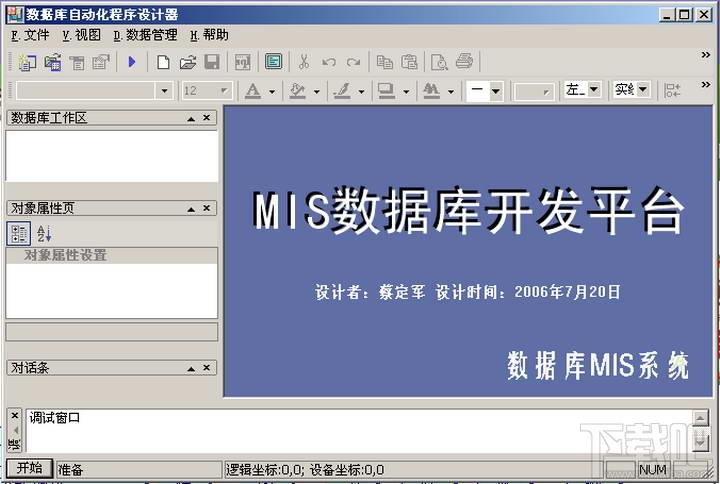This screenshot has width=720, height=484.
Task: Click the empty combo box after line width
Action: click(x=534, y=91)
